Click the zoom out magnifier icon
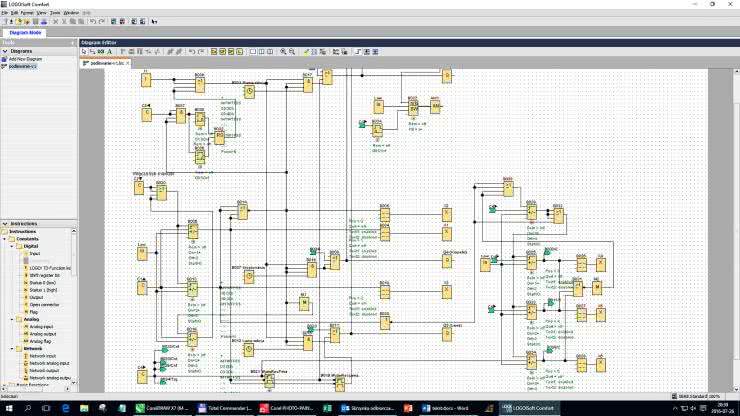This screenshot has width=740, height=416. click(293, 51)
